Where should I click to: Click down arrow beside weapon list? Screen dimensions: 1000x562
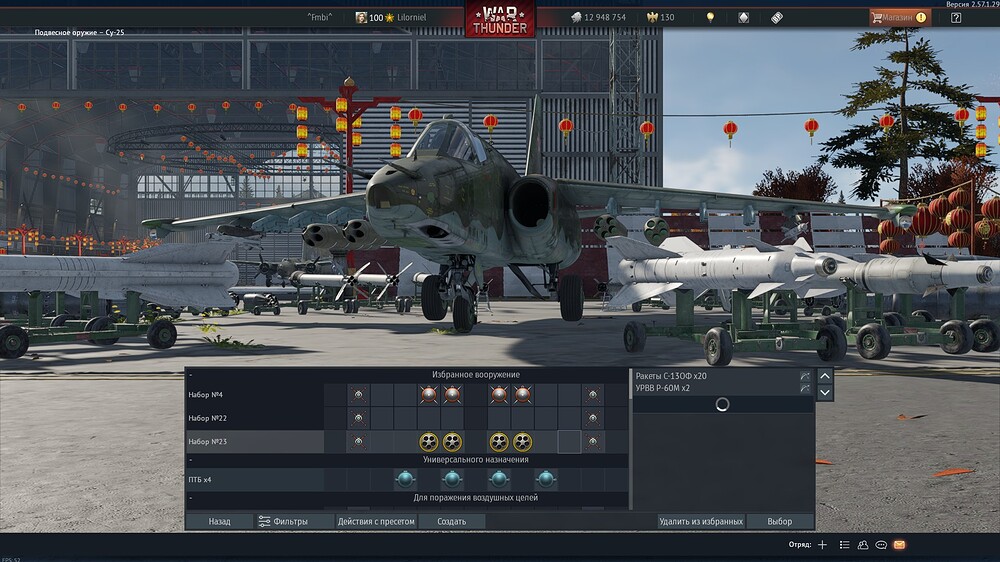click(825, 392)
